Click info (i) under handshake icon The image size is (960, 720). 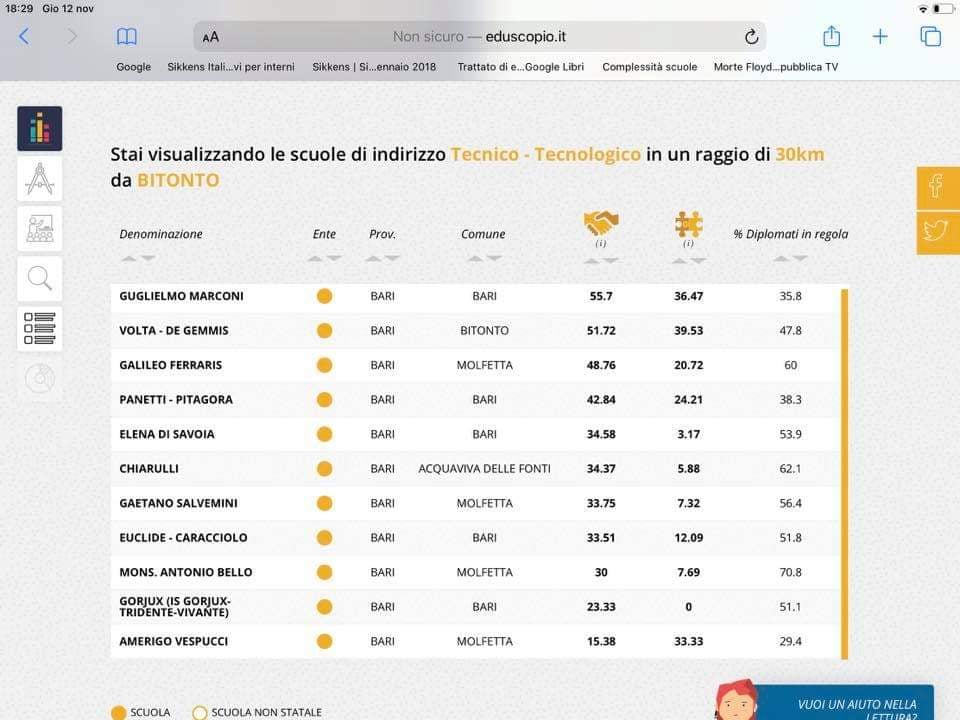(601, 243)
